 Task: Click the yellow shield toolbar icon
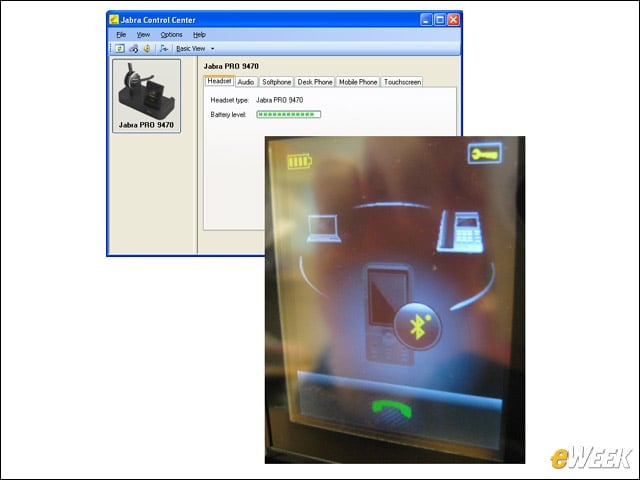click(147, 49)
